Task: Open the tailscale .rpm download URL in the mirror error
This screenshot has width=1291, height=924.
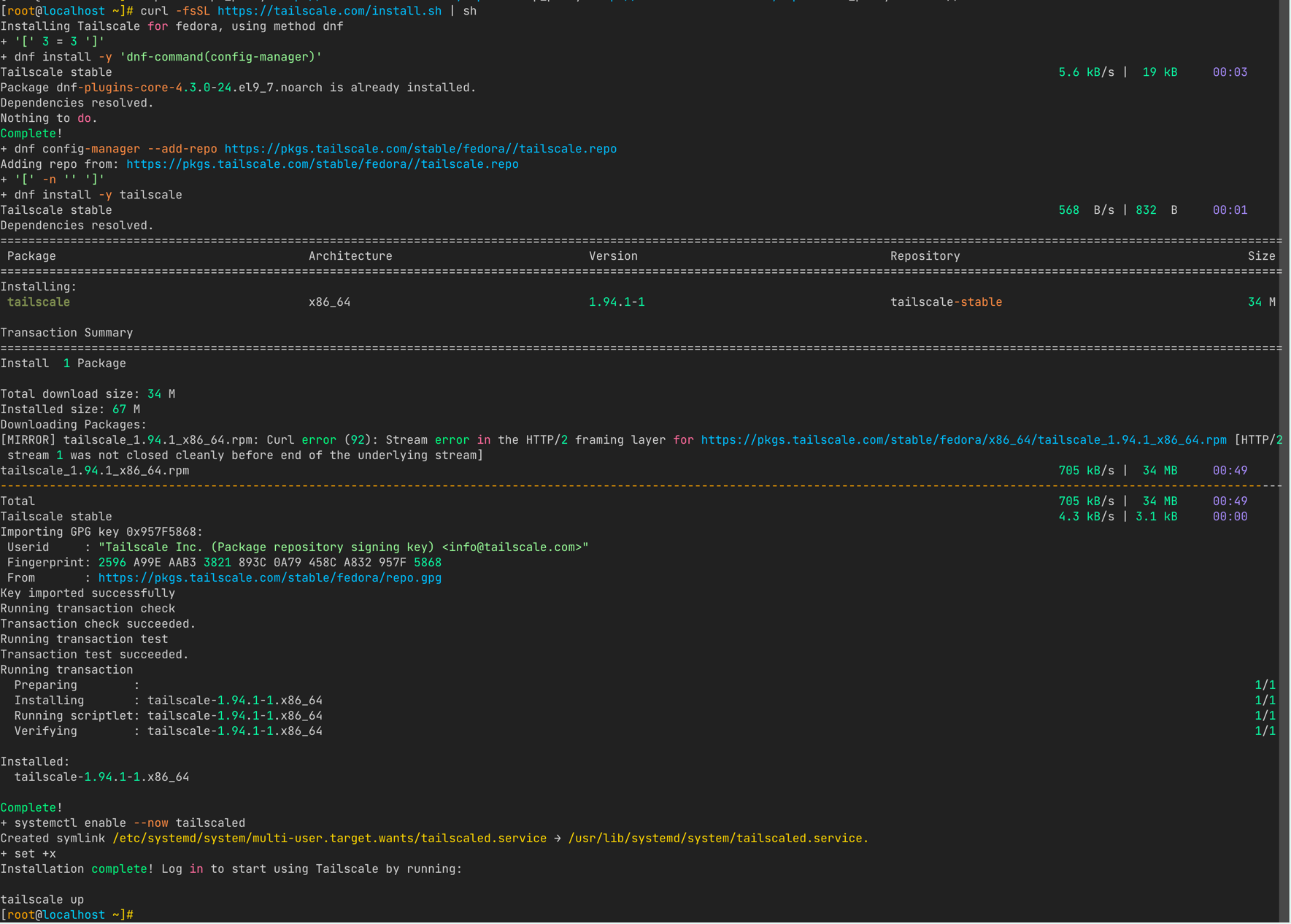Action: [x=963, y=440]
